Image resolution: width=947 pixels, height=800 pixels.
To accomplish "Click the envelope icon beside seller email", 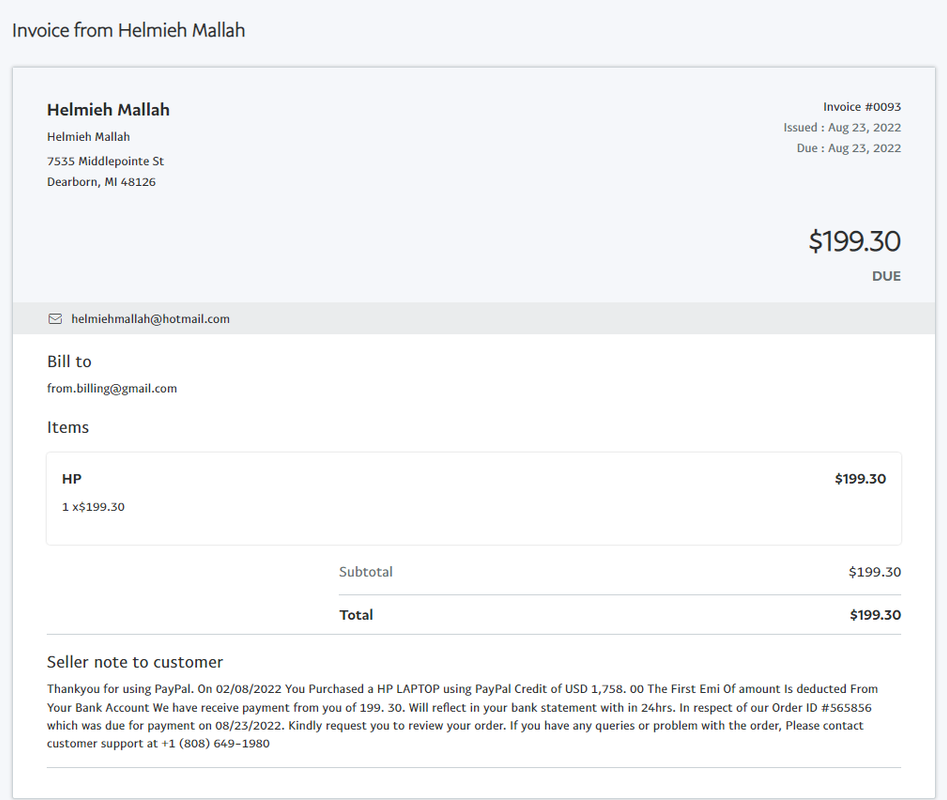I will (55, 319).
